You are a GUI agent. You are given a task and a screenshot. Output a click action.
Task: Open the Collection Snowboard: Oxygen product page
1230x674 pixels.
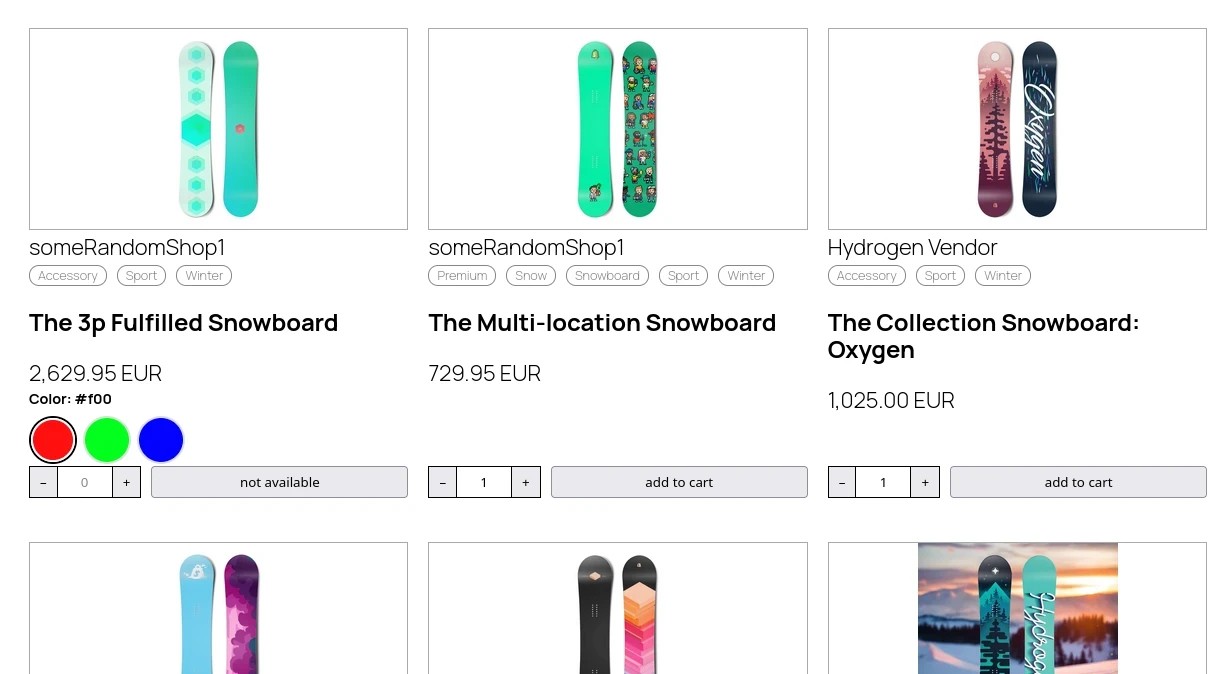(982, 336)
